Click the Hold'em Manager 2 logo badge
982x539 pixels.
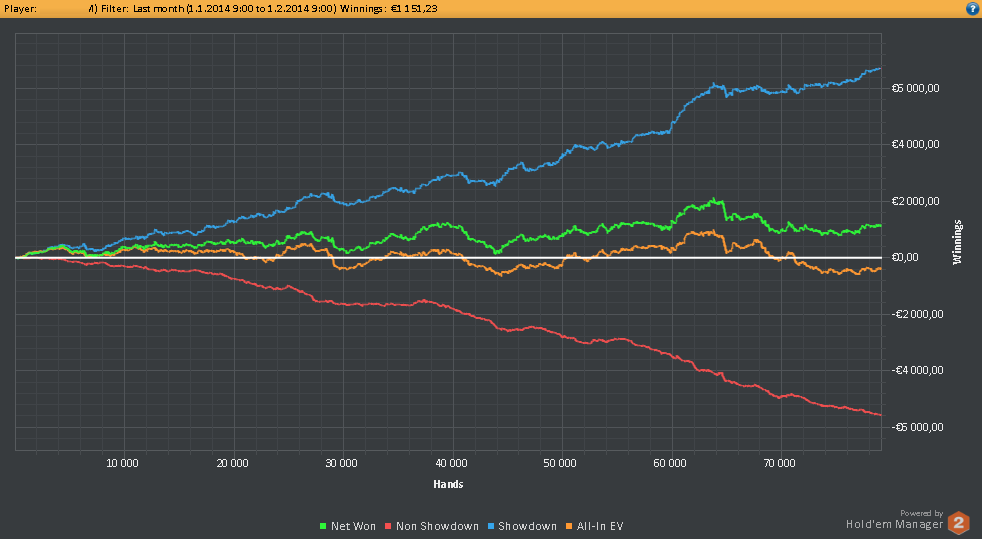click(958, 522)
